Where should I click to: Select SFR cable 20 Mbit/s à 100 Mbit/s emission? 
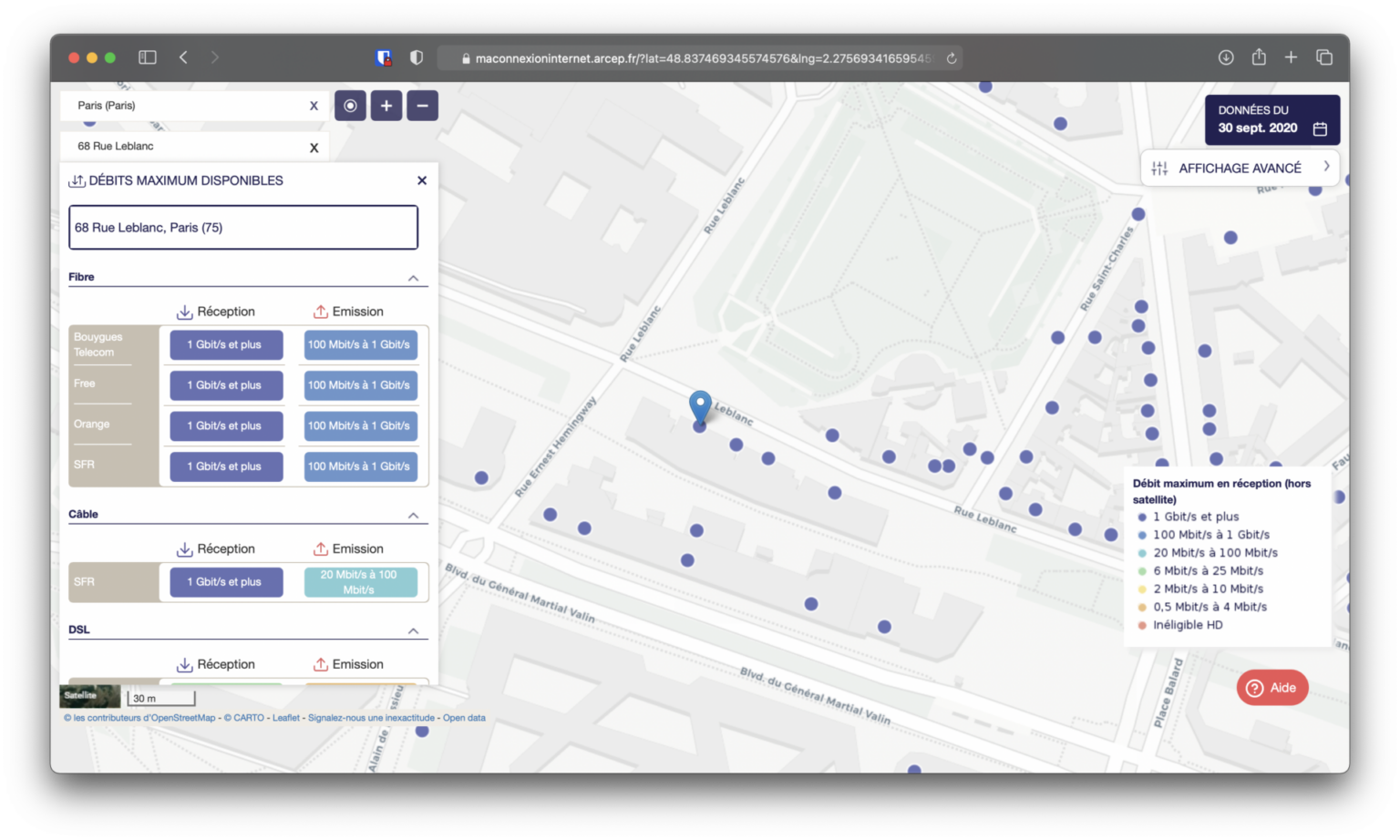361,582
